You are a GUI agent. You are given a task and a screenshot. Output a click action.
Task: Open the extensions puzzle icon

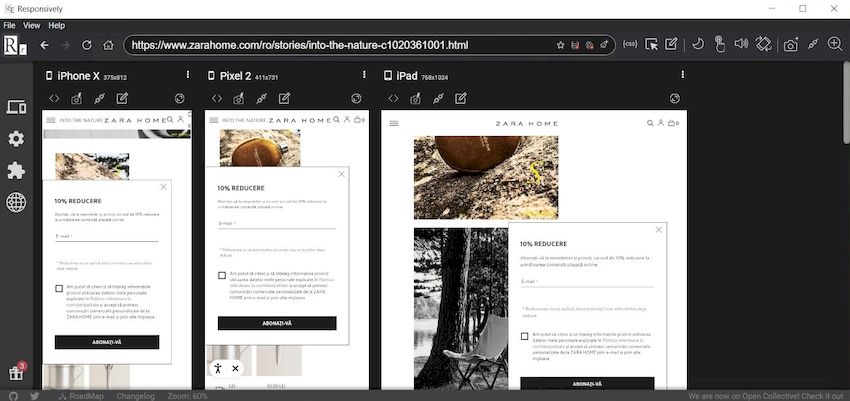tap(16, 171)
